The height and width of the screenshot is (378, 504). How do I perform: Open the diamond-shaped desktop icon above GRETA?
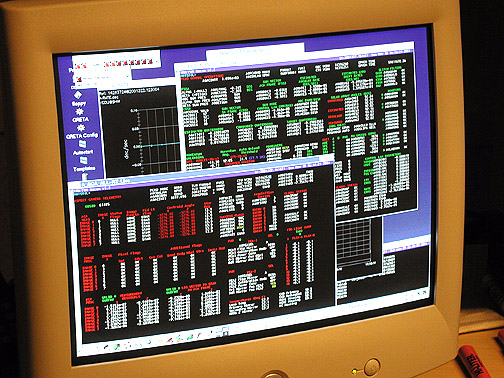click(78, 95)
